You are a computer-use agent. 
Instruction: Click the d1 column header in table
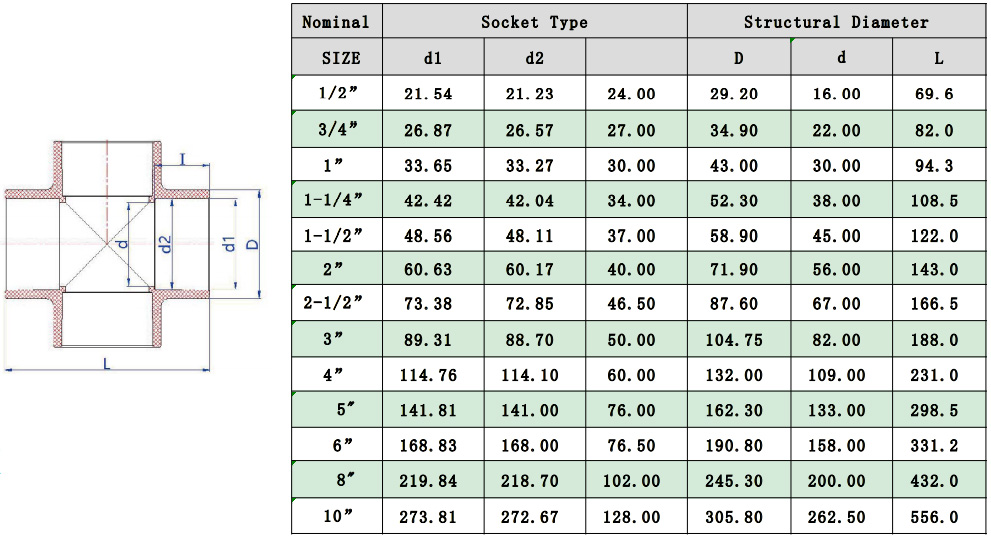433,58
